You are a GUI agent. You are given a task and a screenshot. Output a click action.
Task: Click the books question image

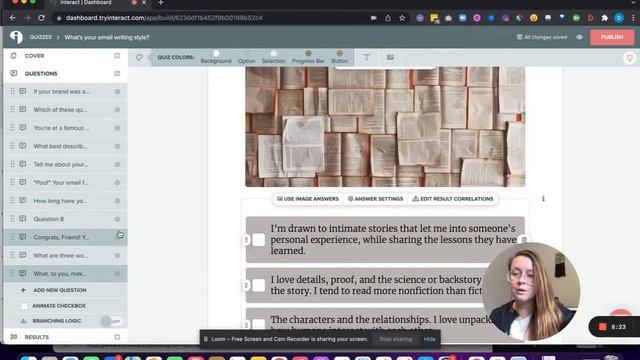pyautogui.click(x=385, y=127)
